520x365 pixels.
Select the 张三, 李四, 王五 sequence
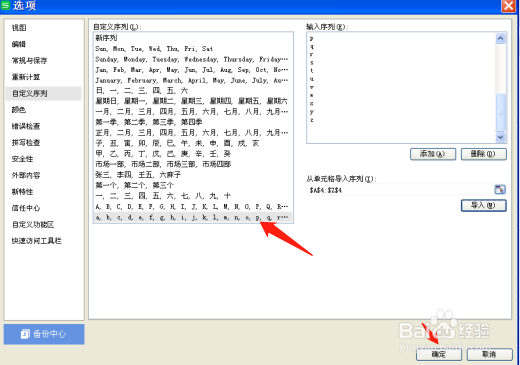tap(193, 175)
